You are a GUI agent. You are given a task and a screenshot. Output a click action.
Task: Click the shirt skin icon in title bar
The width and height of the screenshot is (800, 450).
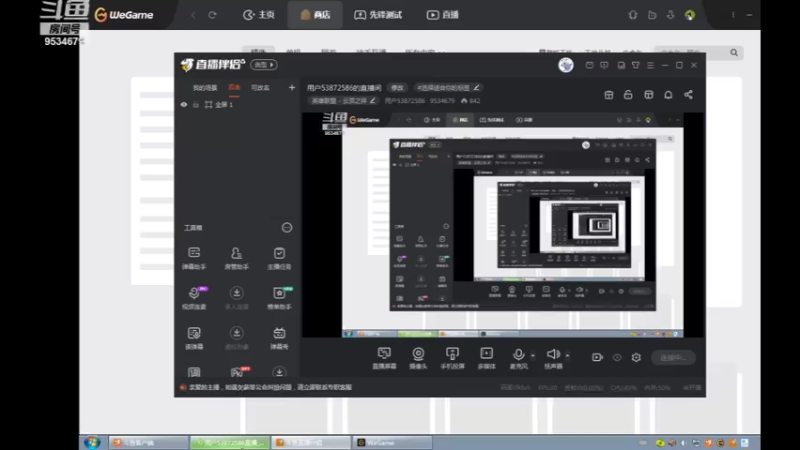tap(636, 65)
